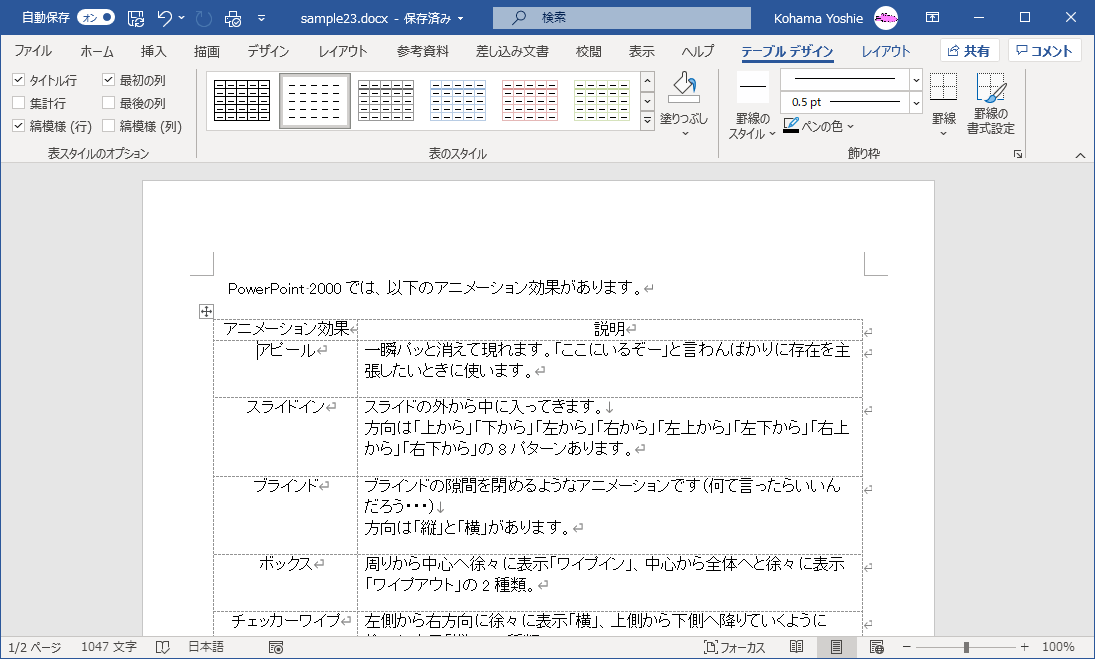The image size is (1095, 659).
Task: Click the スライドイン table cell
Action: tap(286, 437)
